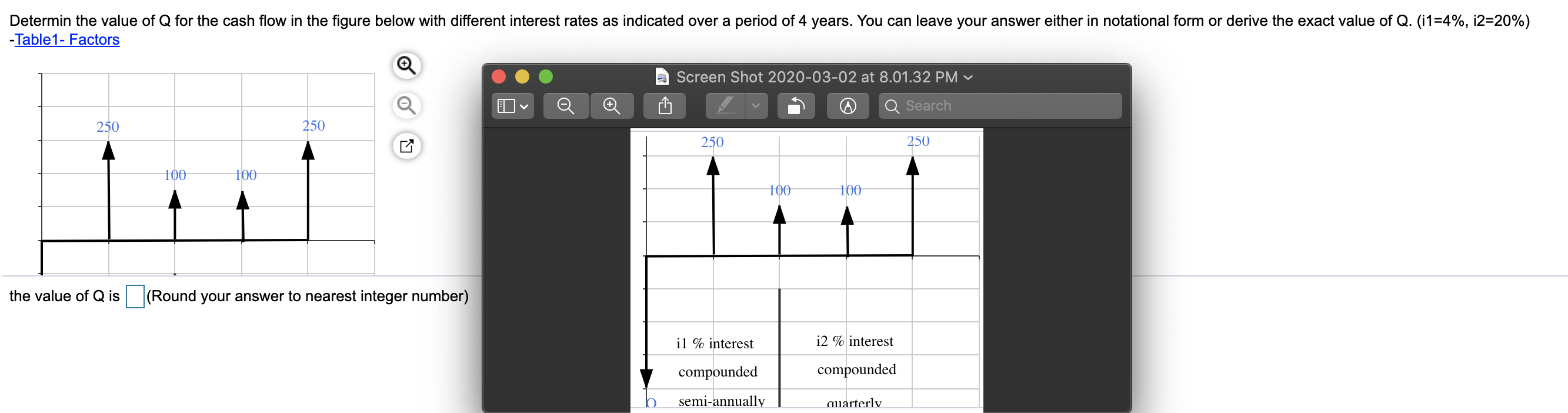Viewport: 1568px width, 413px height.
Task: Click the green zoom traffic light button
Action: pos(546,76)
